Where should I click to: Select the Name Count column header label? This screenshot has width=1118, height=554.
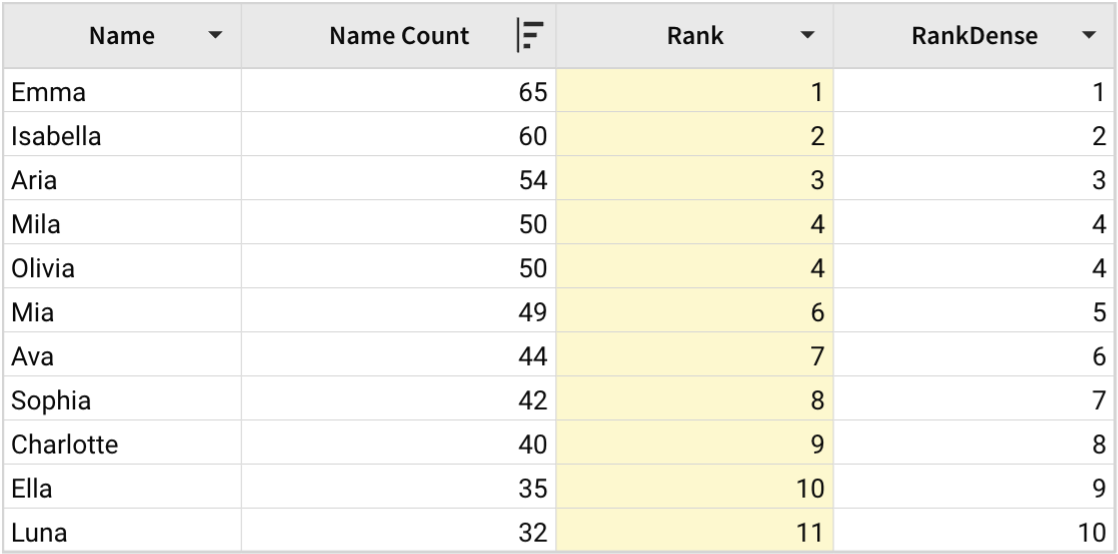399,37
